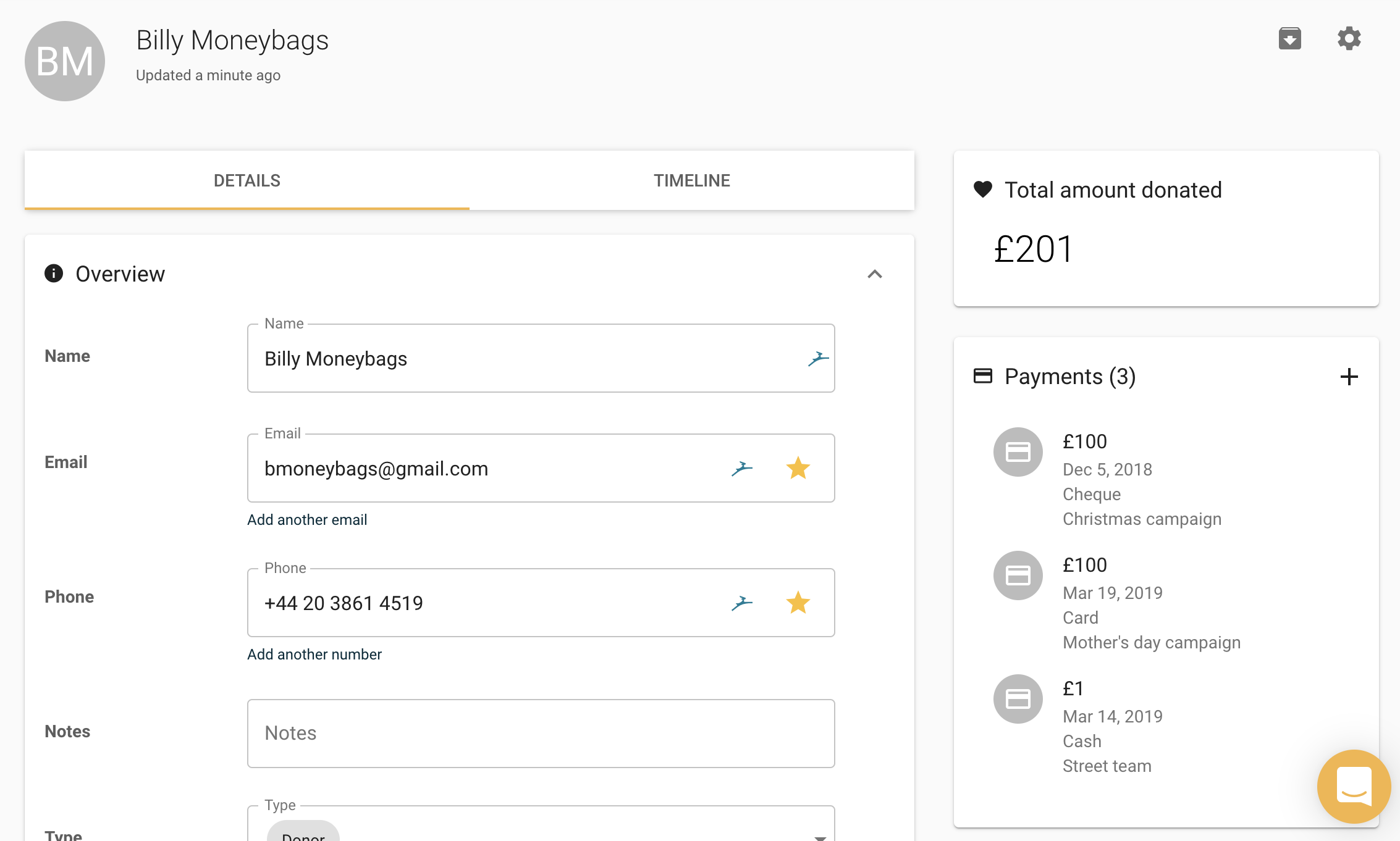
Task: Click into the Notes input field
Action: click(541, 734)
